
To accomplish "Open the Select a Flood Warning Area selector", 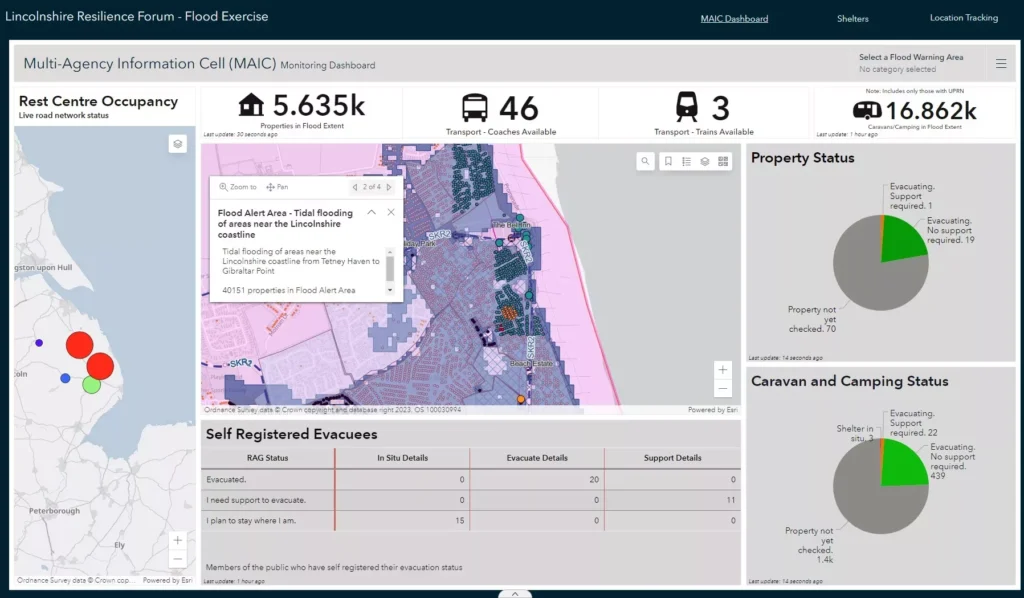I will point(911,63).
